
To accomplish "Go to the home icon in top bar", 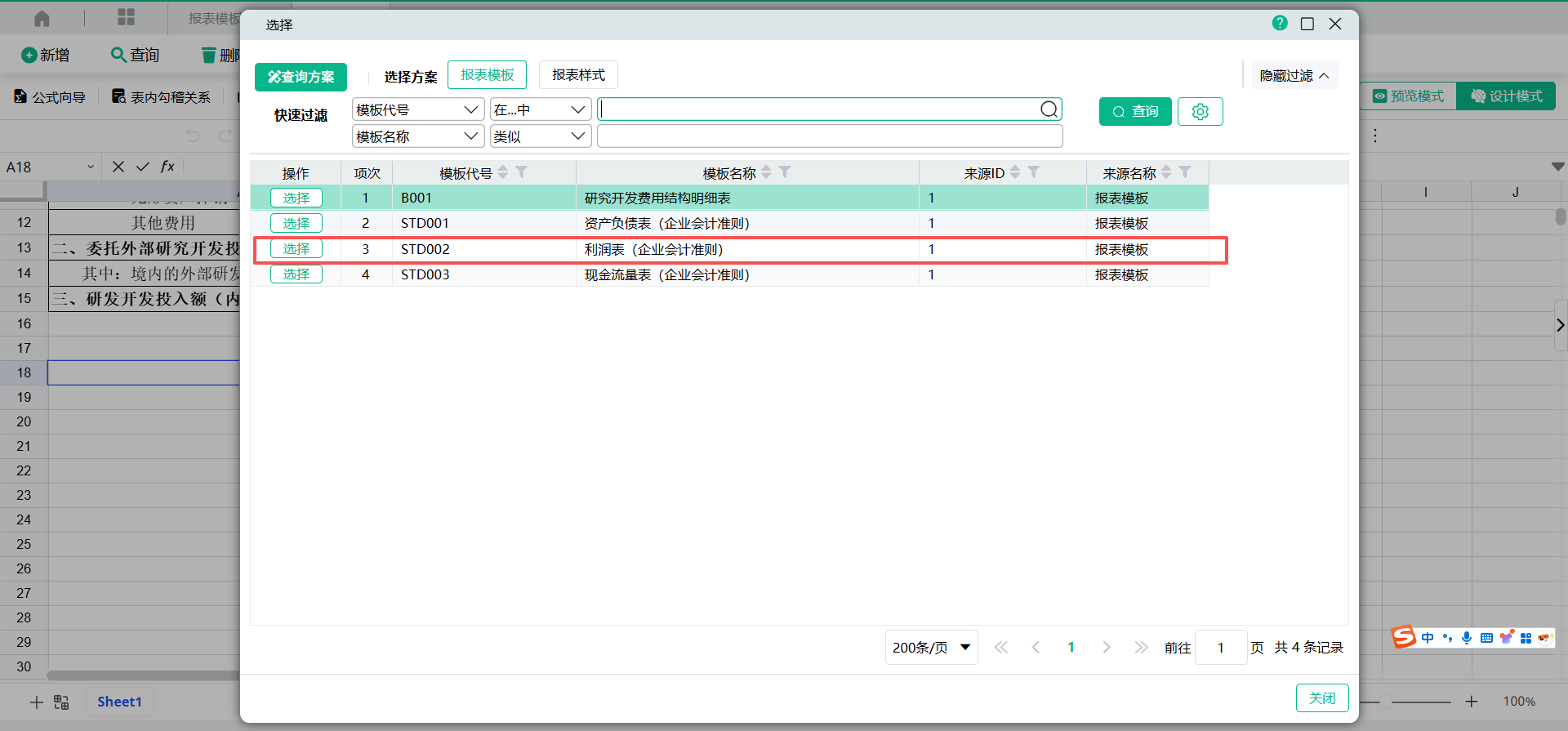I will (x=42, y=18).
